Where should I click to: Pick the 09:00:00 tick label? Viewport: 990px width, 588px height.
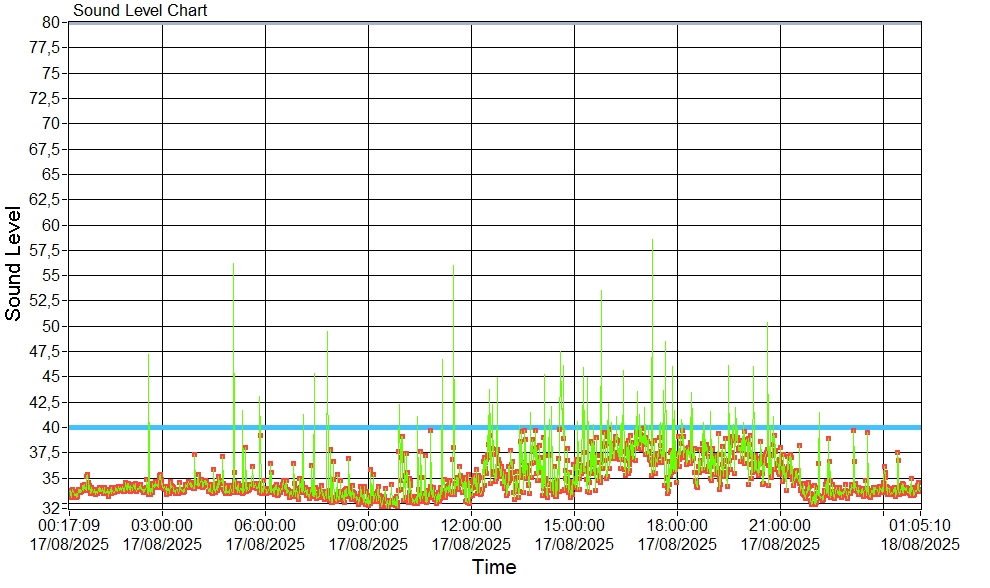click(x=368, y=525)
